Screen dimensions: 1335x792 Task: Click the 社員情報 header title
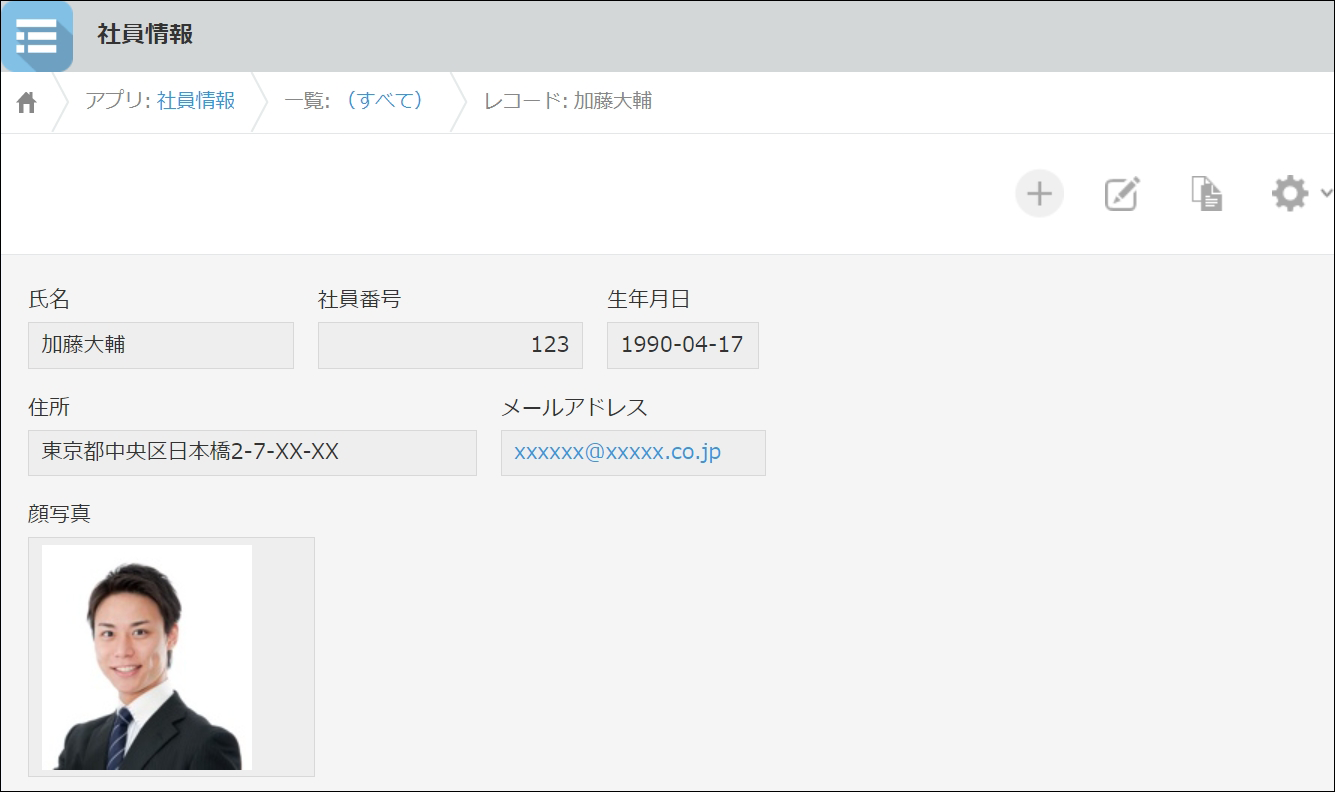[145, 34]
